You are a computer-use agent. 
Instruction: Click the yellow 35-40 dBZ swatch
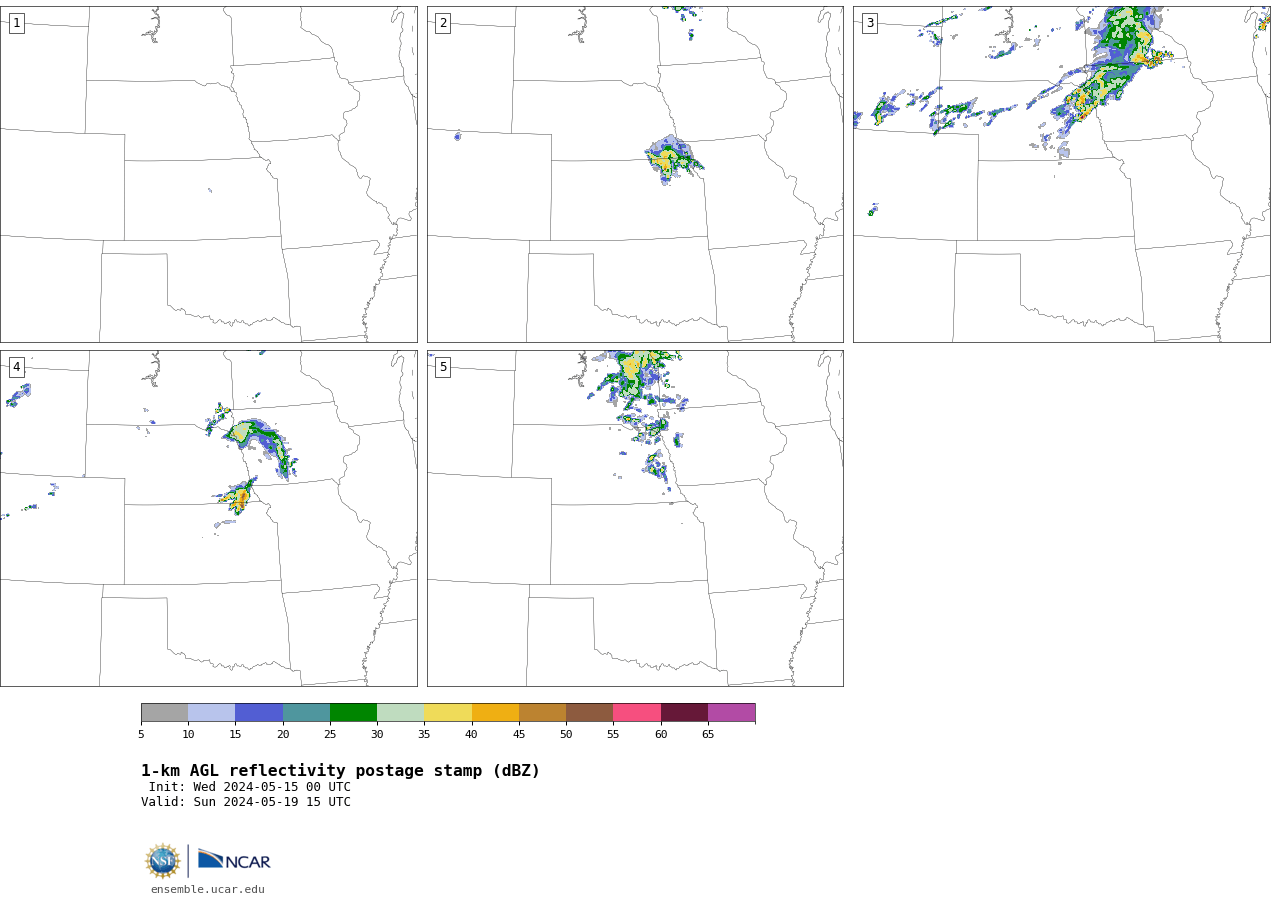pyautogui.click(x=448, y=712)
